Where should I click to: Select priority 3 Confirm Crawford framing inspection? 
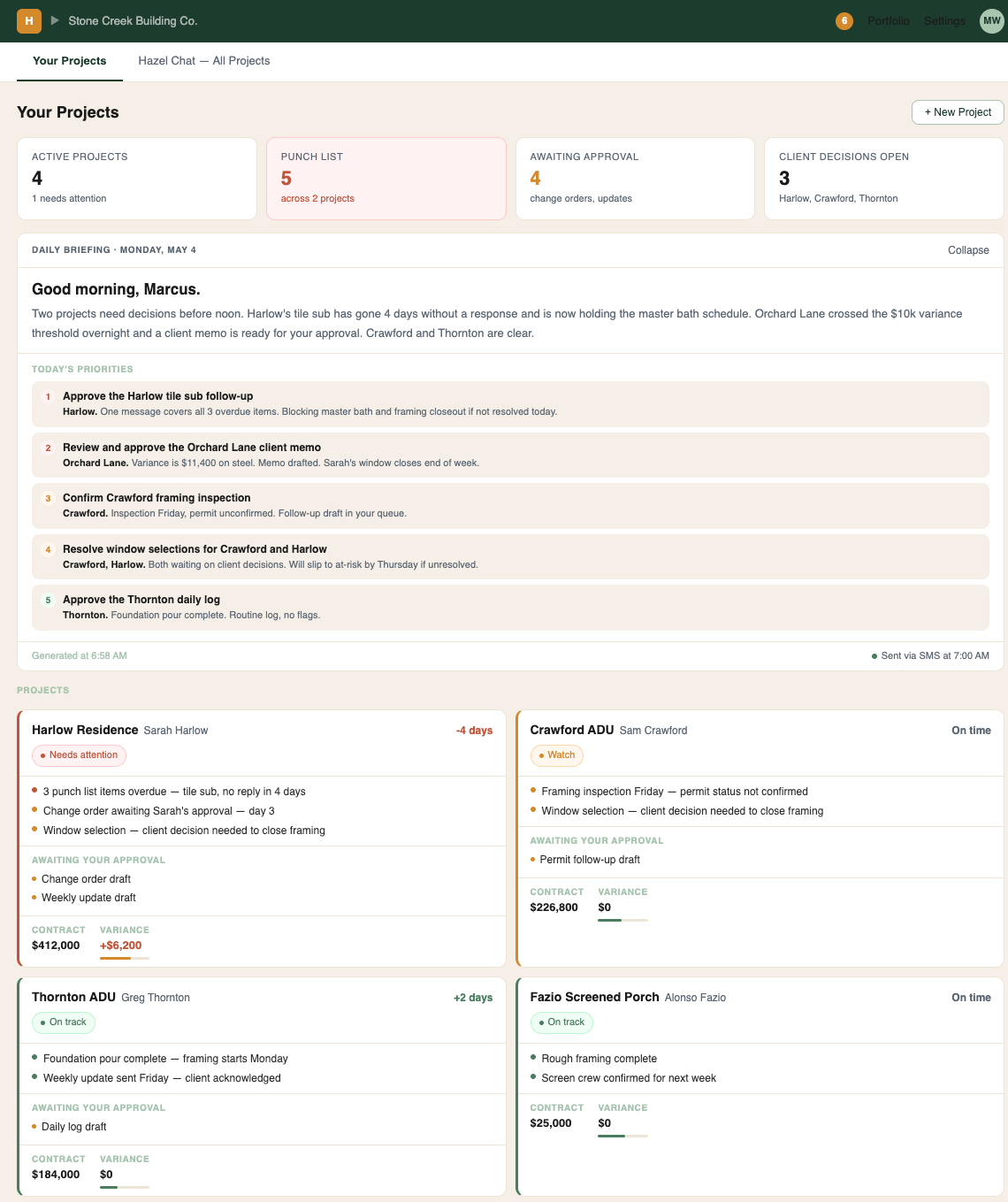pyautogui.click(x=510, y=506)
